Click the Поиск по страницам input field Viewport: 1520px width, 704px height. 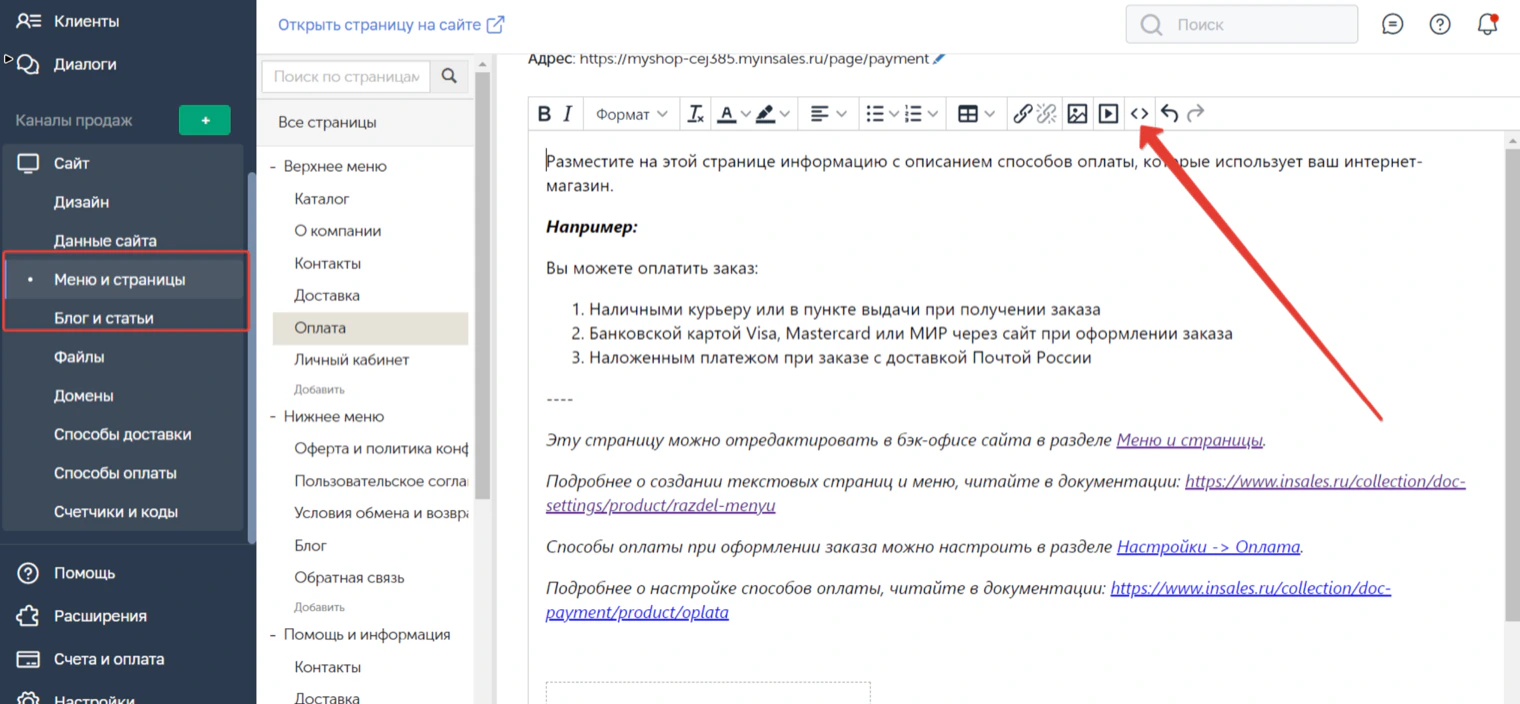[x=346, y=76]
